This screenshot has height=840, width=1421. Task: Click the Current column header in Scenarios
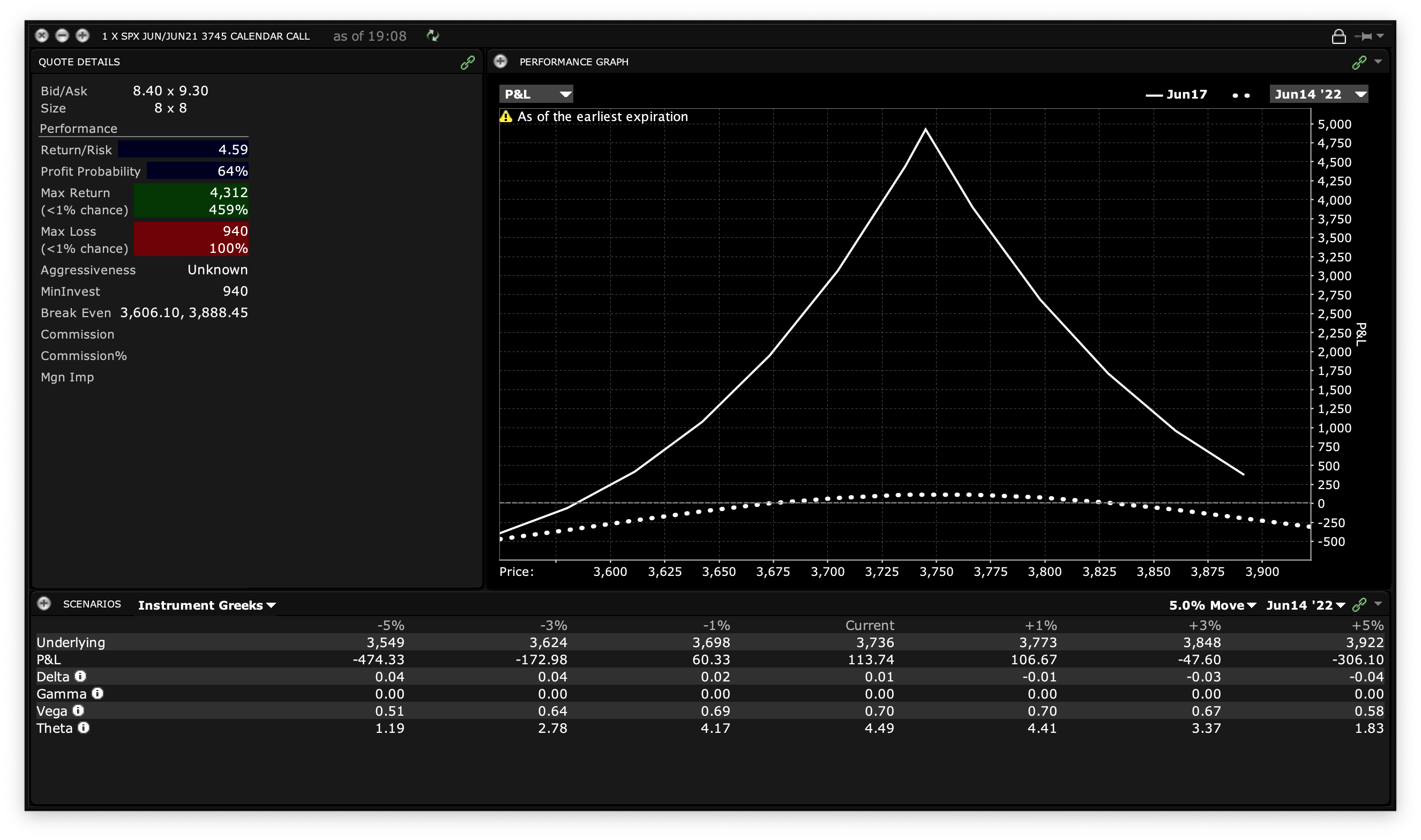pos(870,625)
